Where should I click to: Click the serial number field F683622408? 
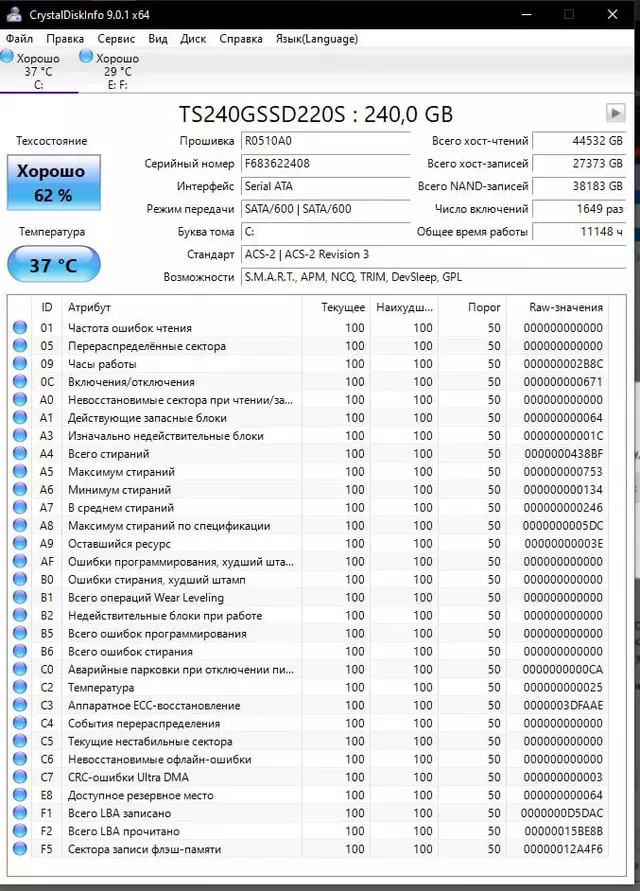[x=325, y=164]
